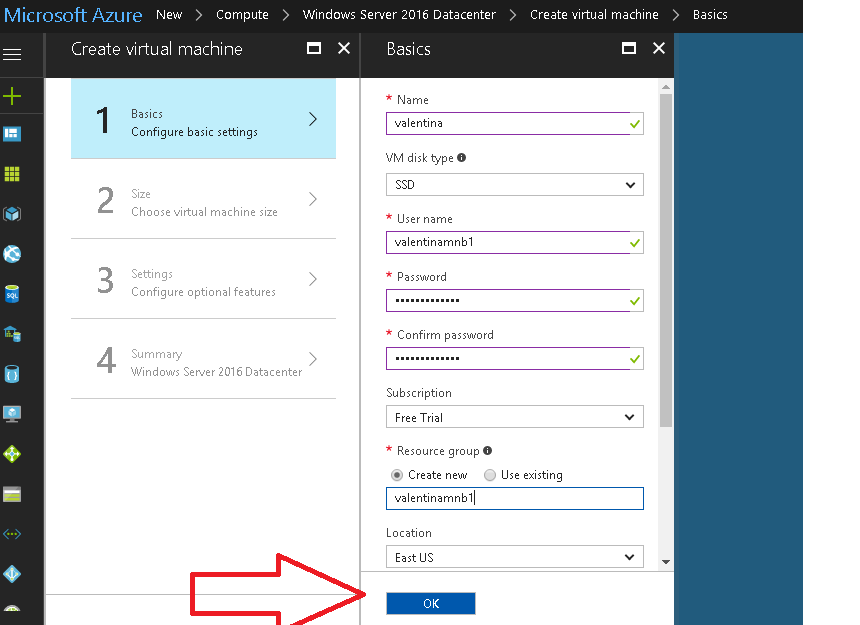Click the OK button
The image size is (860, 625).
click(x=431, y=603)
